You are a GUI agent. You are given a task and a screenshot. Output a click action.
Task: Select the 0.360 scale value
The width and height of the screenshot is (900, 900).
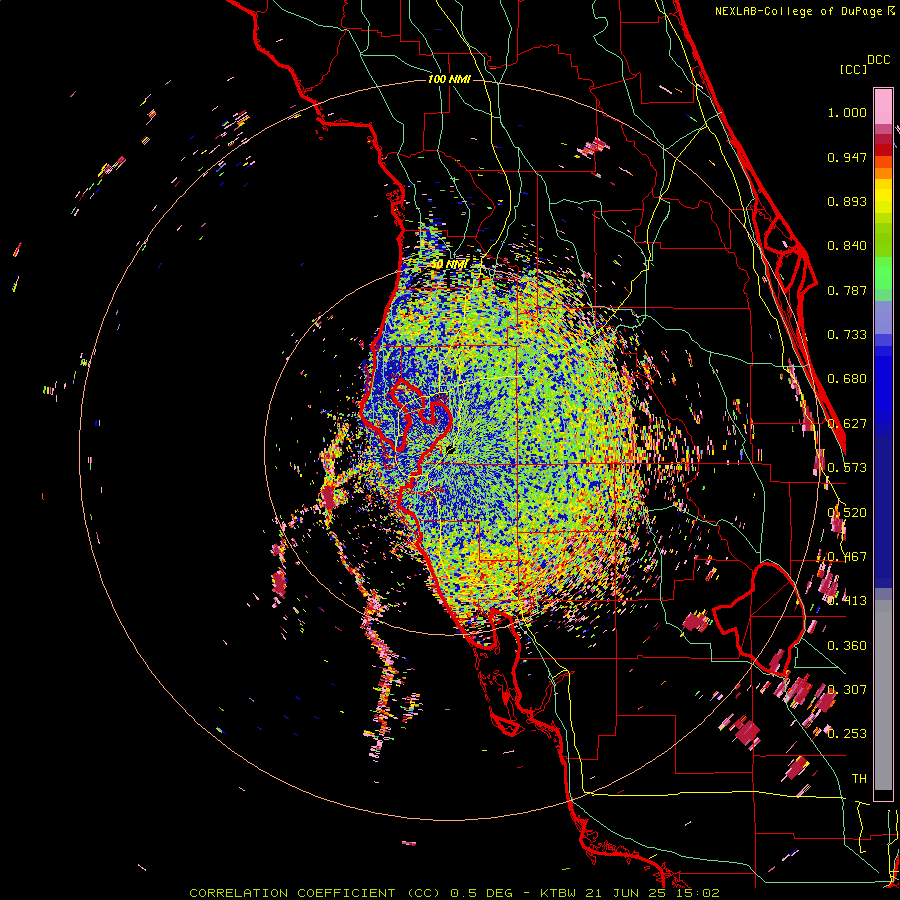tap(847, 646)
